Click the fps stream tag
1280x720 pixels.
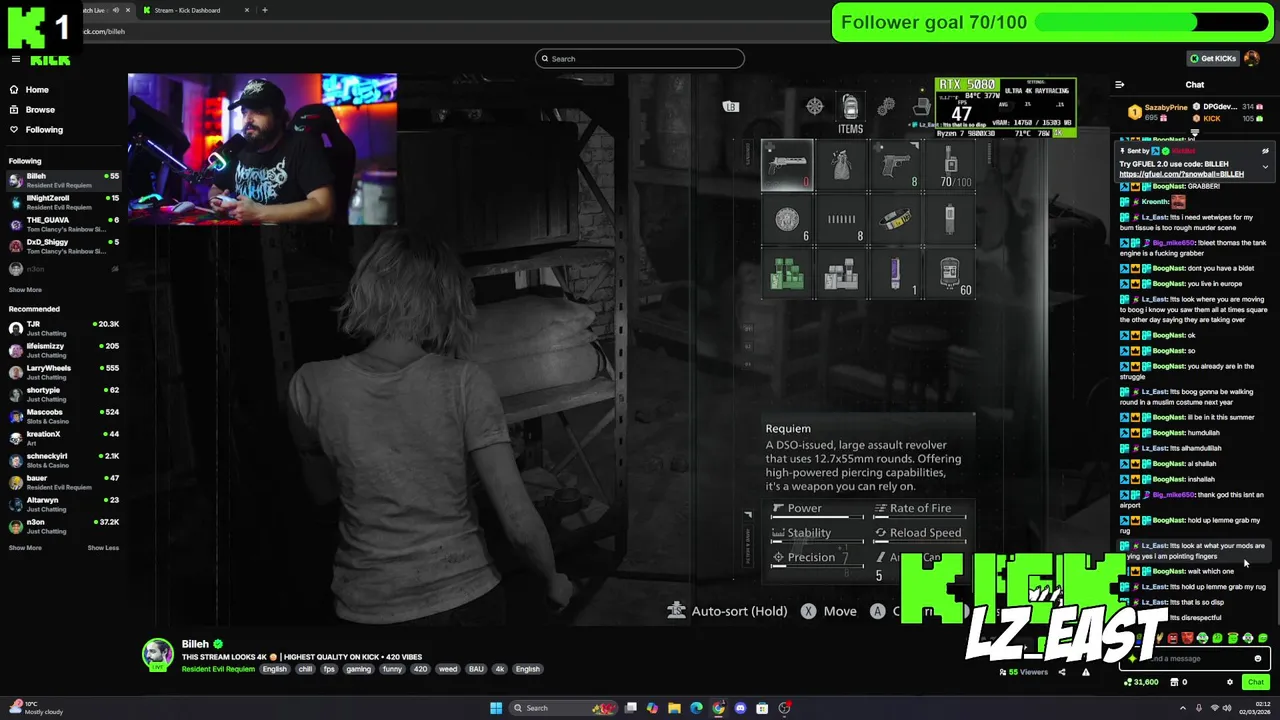click(x=329, y=669)
